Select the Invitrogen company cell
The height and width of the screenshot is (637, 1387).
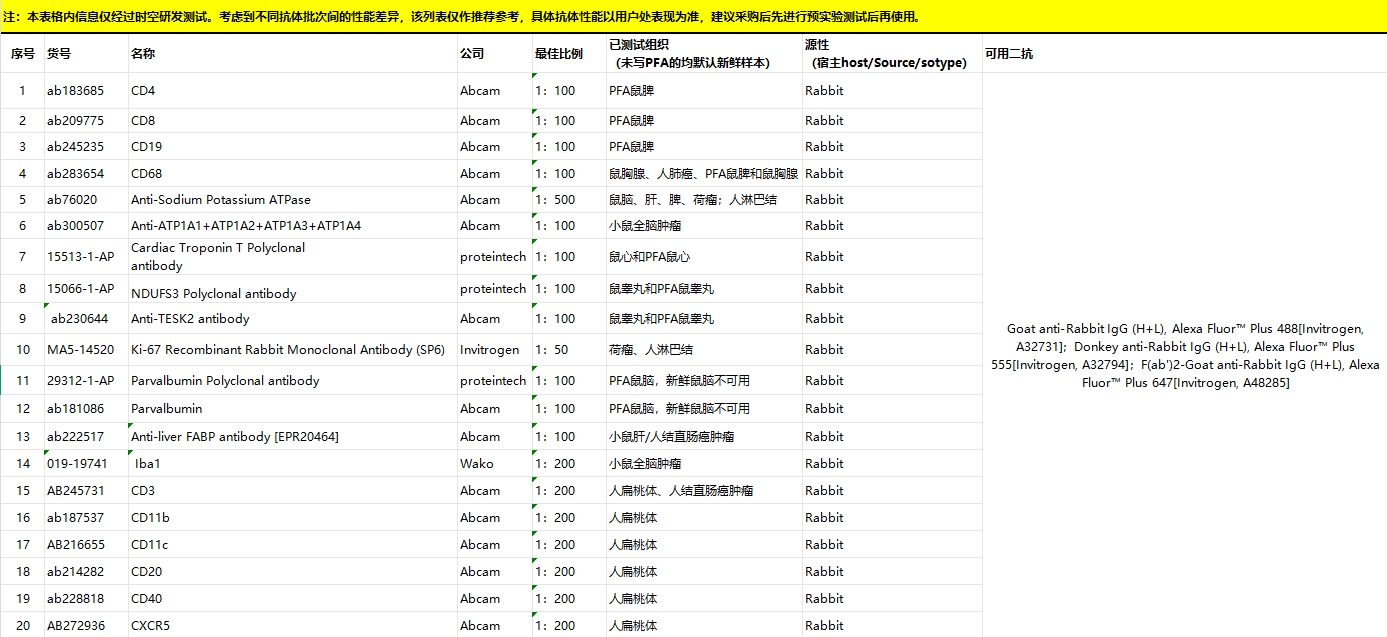[495, 349]
